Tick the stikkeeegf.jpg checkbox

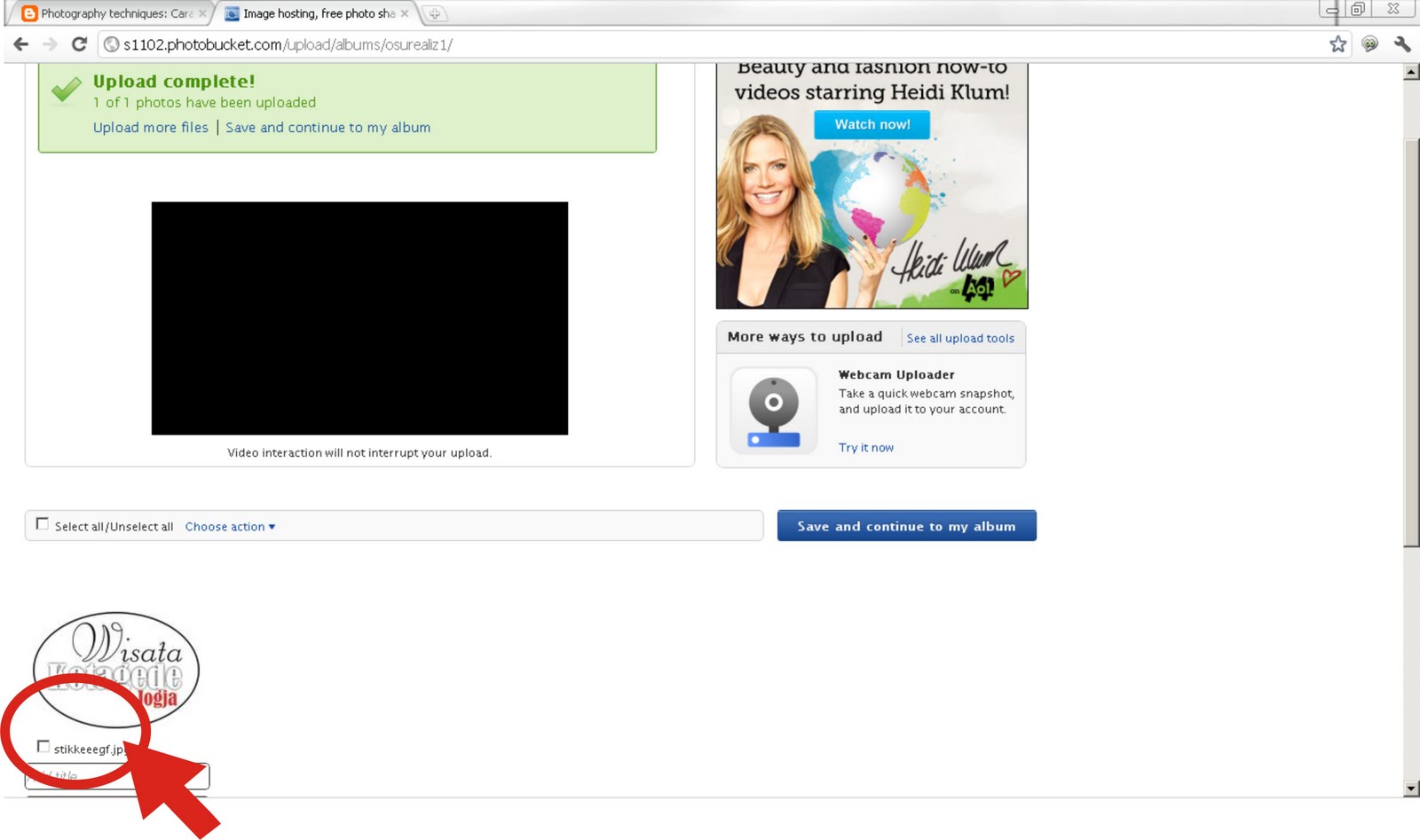[x=43, y=746]
